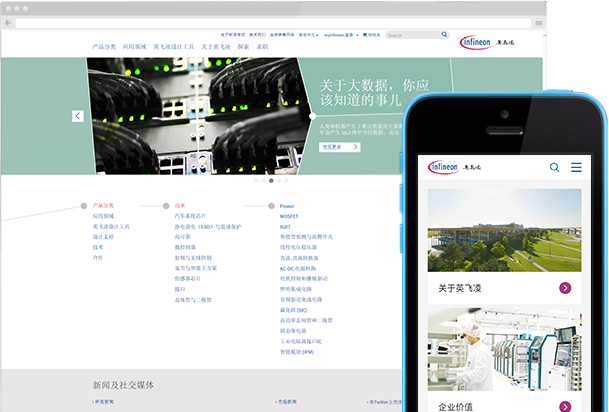Open the Power heading link
The height and width of the screenshot is (412, 609).
click(x=287, y=206)
